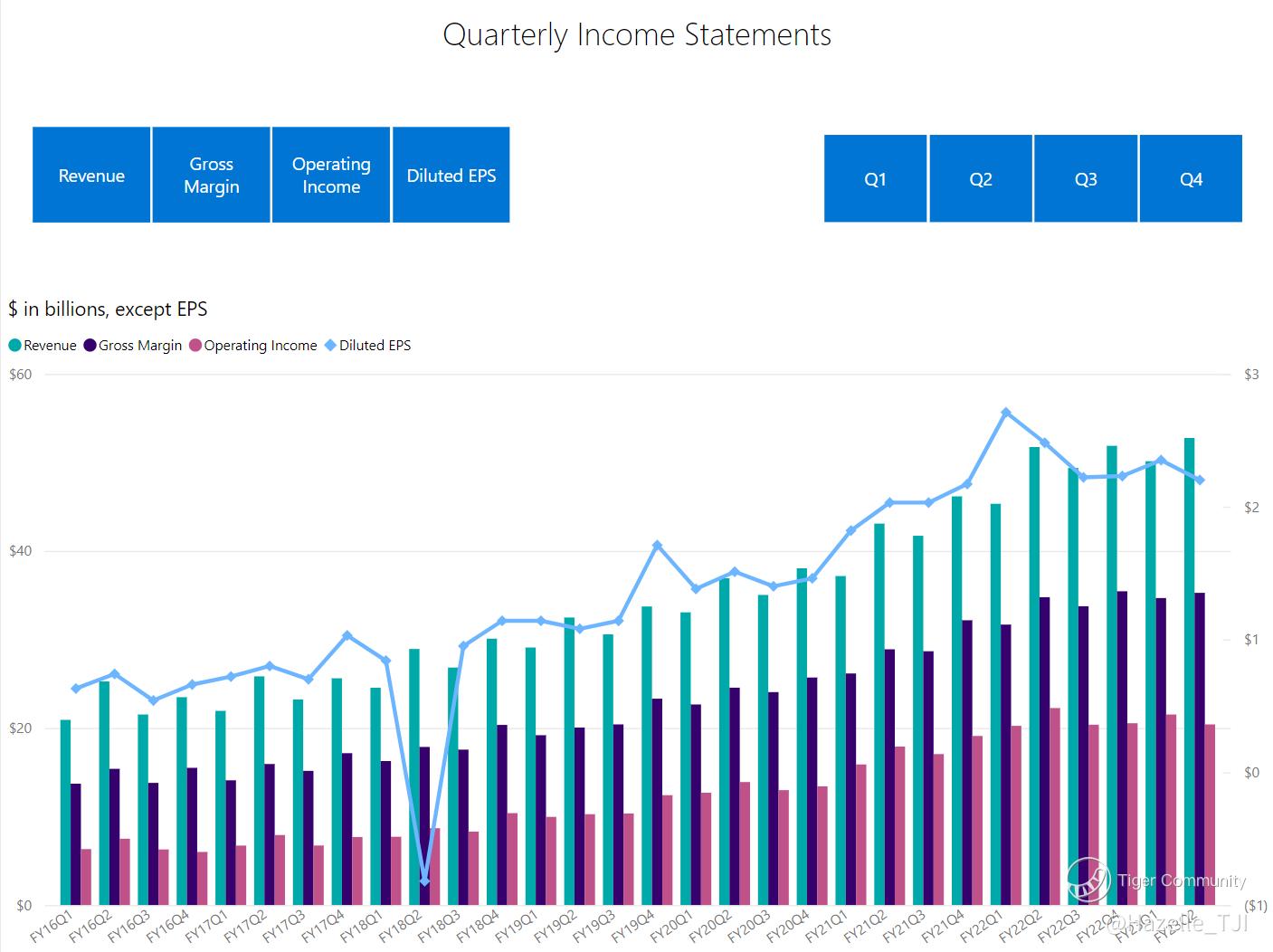This screenshot has width=1273, height=952.
Task: Filter by Operating Income tile
Action: coord(331,175)
